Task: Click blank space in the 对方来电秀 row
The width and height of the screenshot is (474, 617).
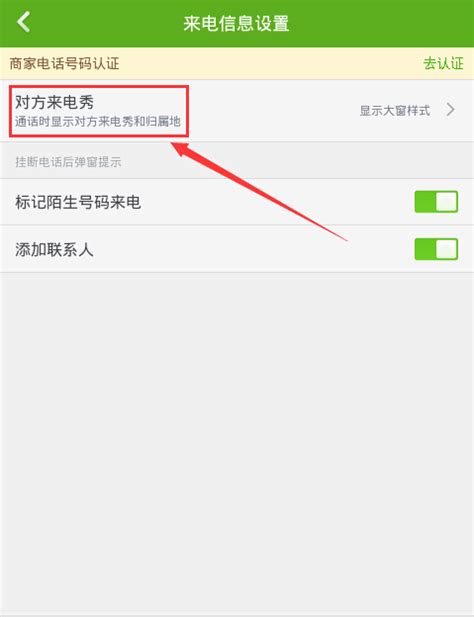Action: tap(271, 110)
